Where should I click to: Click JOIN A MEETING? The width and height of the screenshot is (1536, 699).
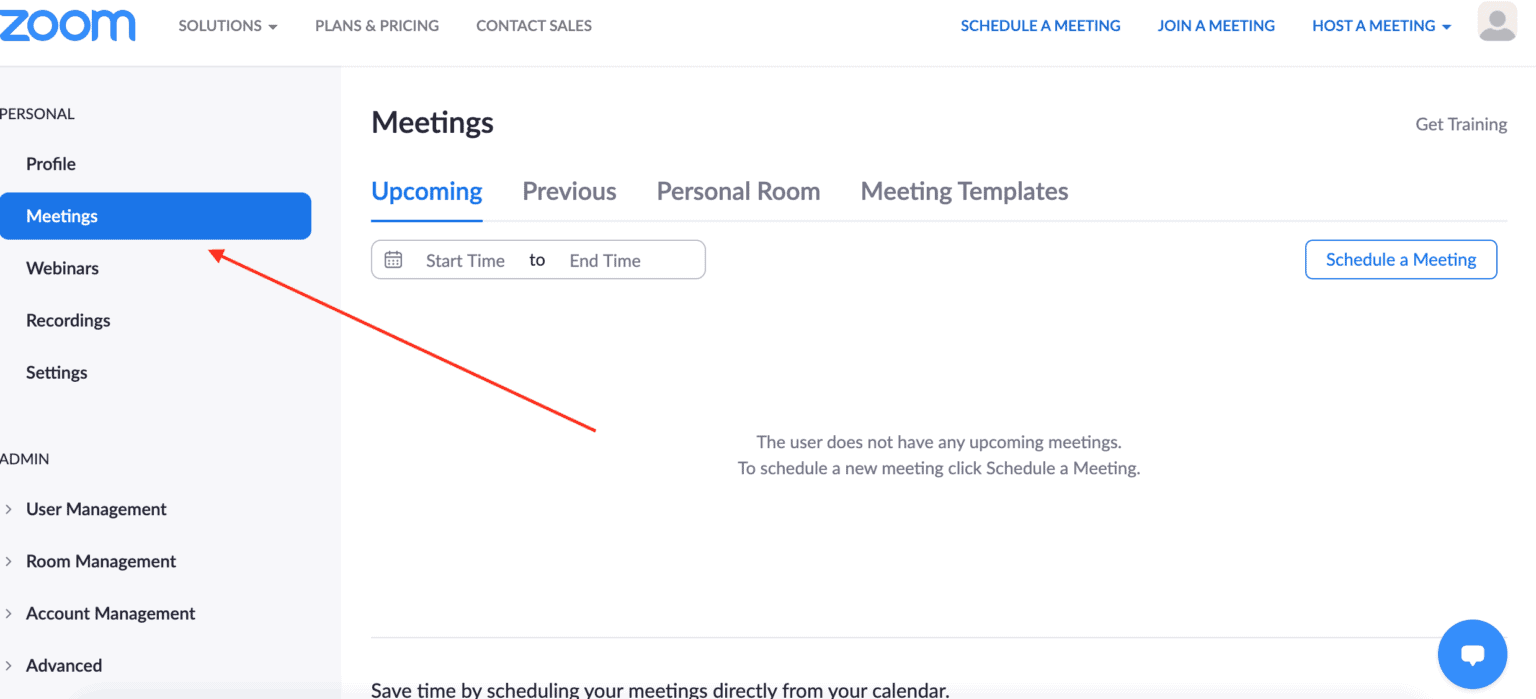pyautogui.click(x=1216, y=25)
